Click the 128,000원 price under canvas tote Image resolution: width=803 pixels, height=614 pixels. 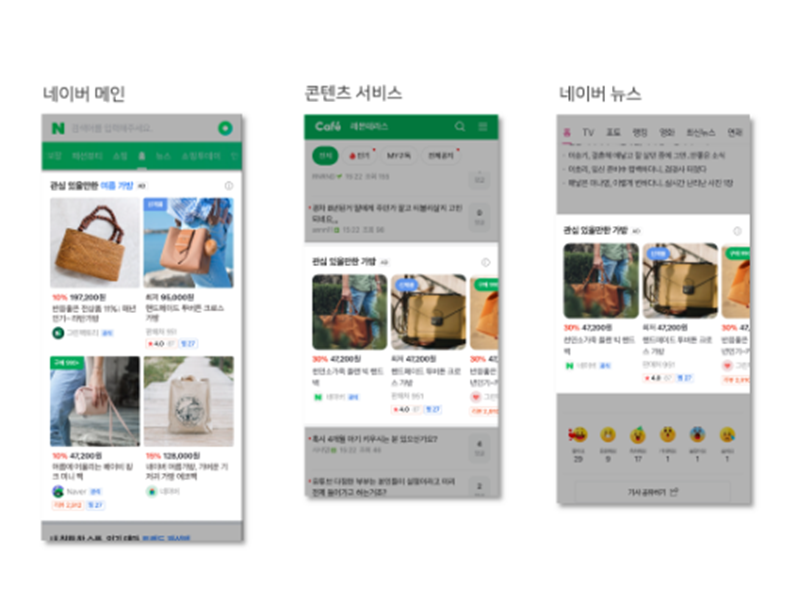(x=181, y=456)
